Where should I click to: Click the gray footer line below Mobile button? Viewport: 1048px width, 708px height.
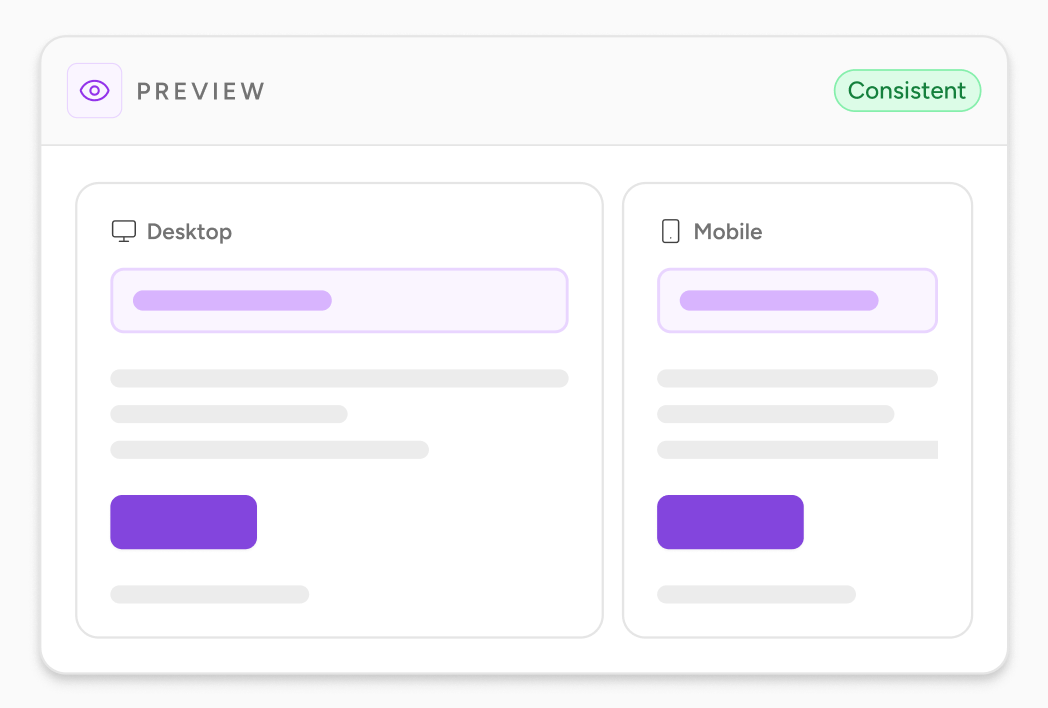(757, 594)
